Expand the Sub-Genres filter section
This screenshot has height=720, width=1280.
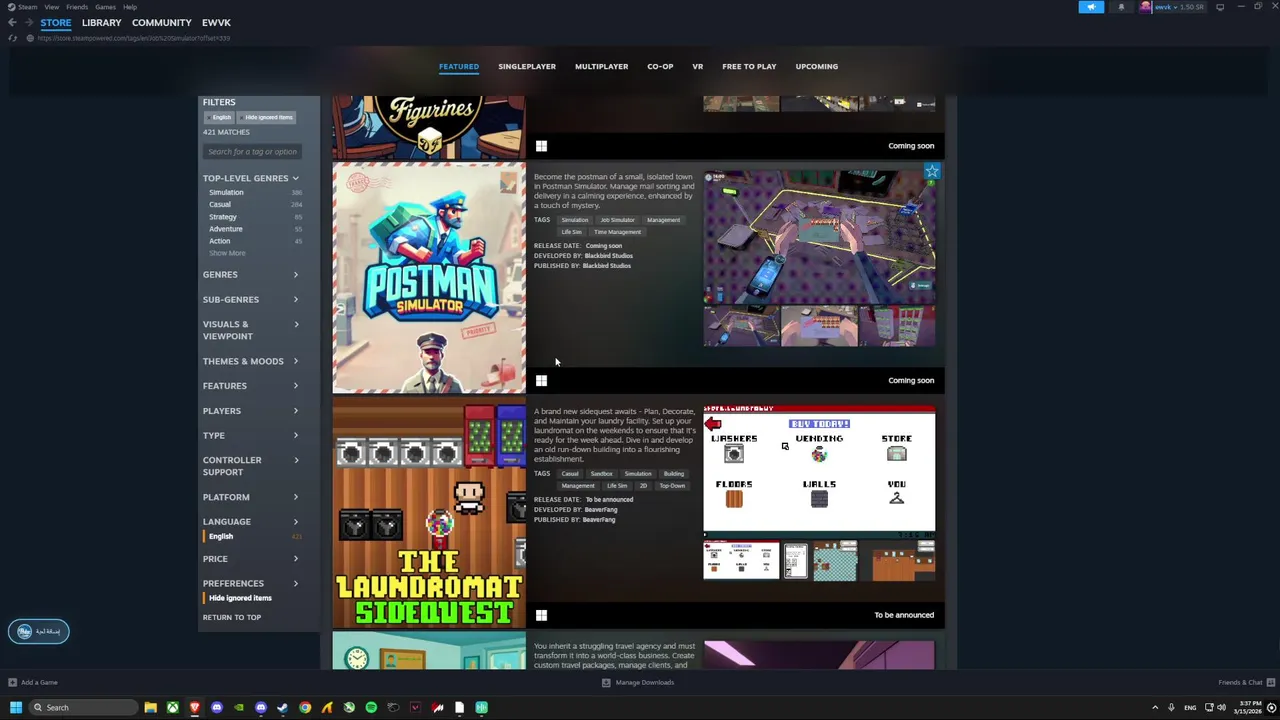[251, 300]
